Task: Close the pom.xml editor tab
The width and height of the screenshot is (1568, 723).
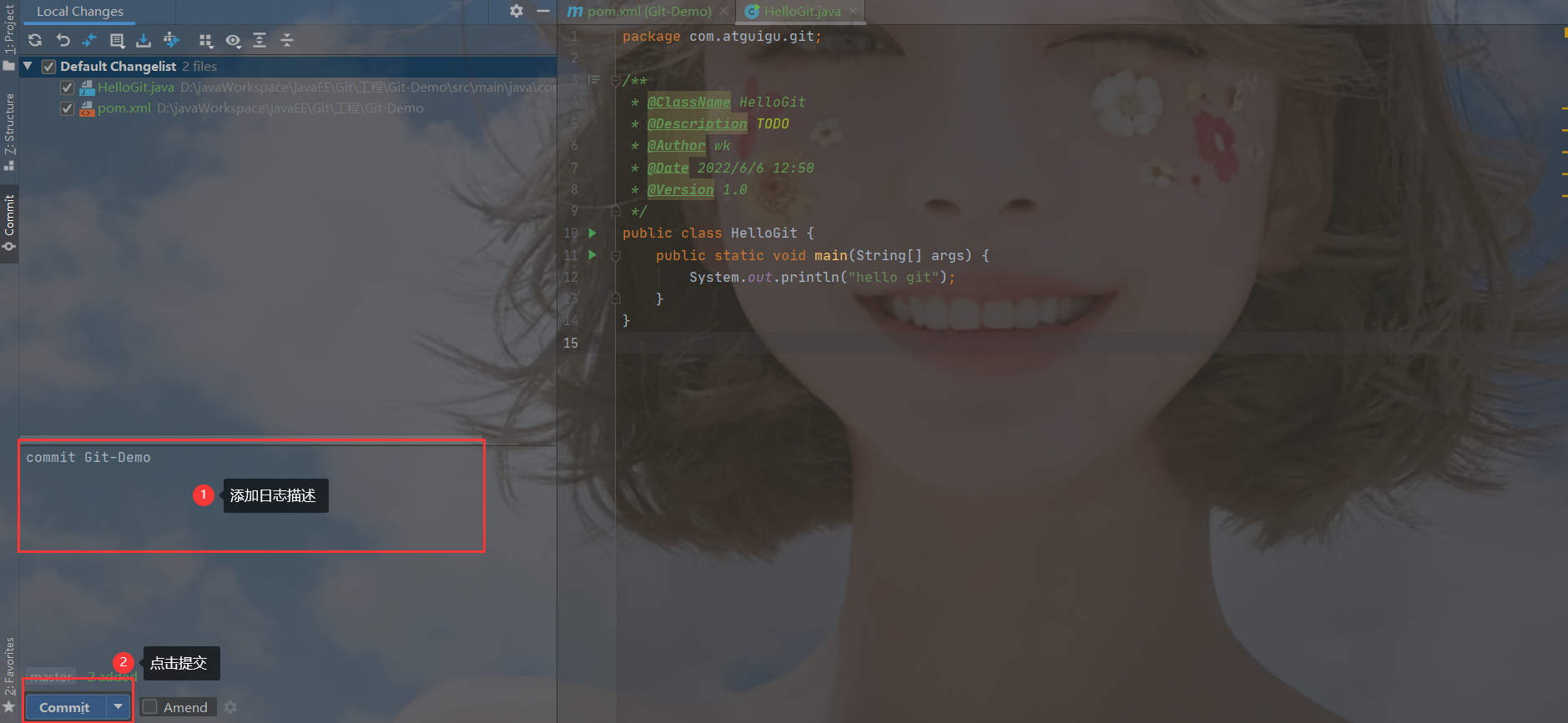Action: tap(723, 11)
